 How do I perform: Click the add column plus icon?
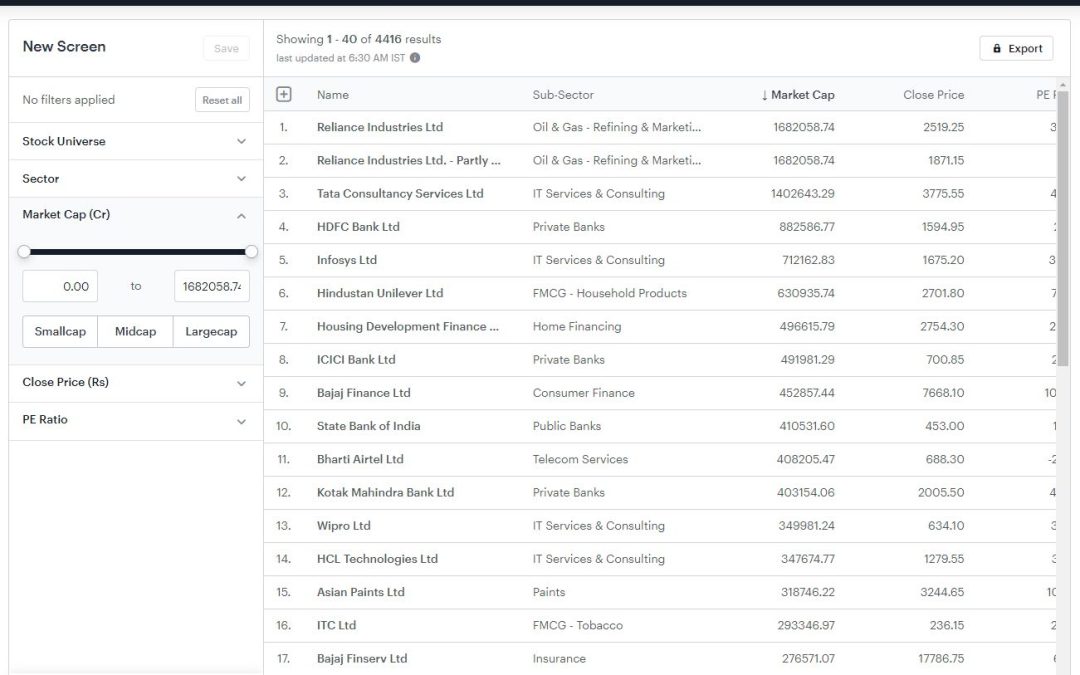pyautogui.click(x=284, y=94)
